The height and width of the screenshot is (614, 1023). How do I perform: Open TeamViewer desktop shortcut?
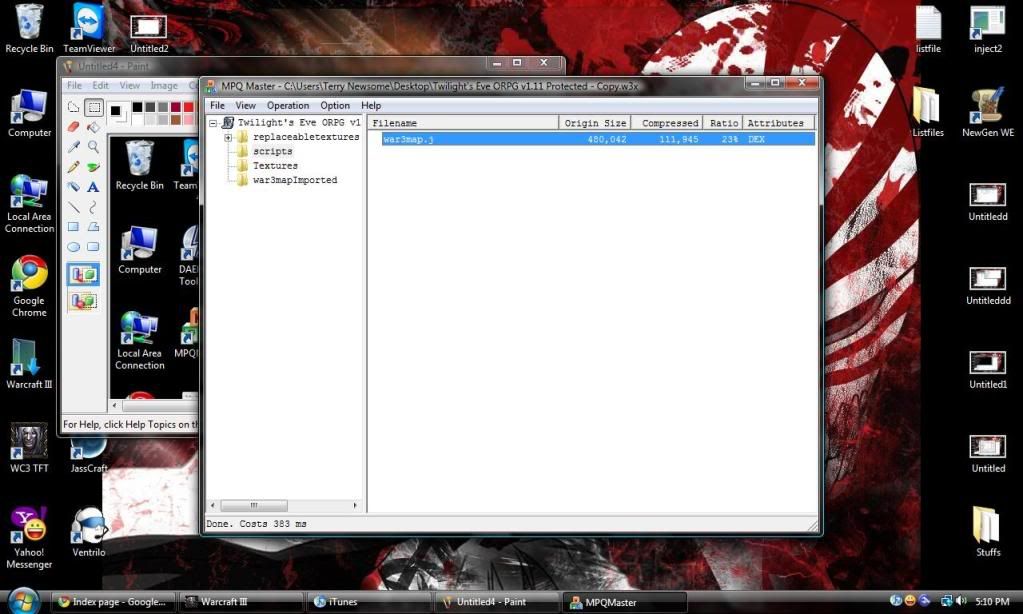pos(89,29)
